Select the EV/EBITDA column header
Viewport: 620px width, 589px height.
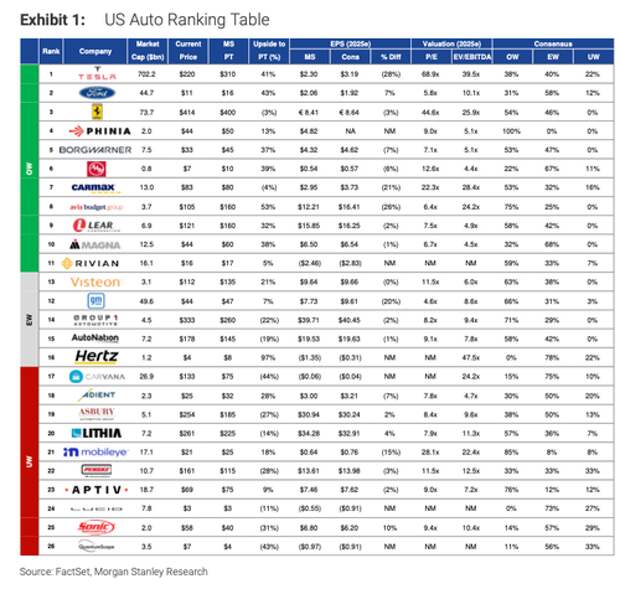pyautogui.click(x=472, y=57)
